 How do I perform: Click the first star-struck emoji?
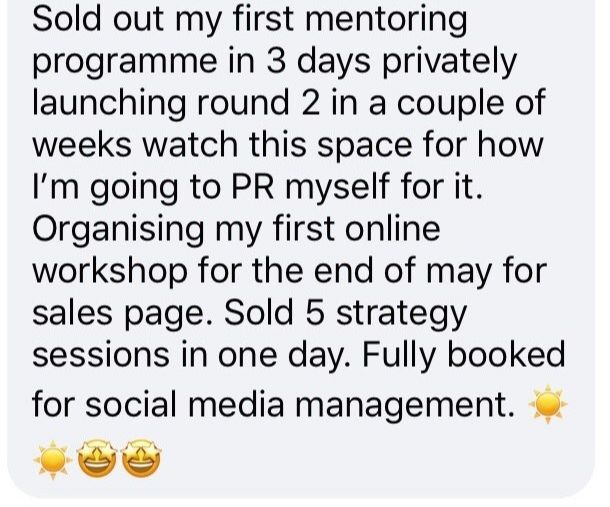[97, 458]
